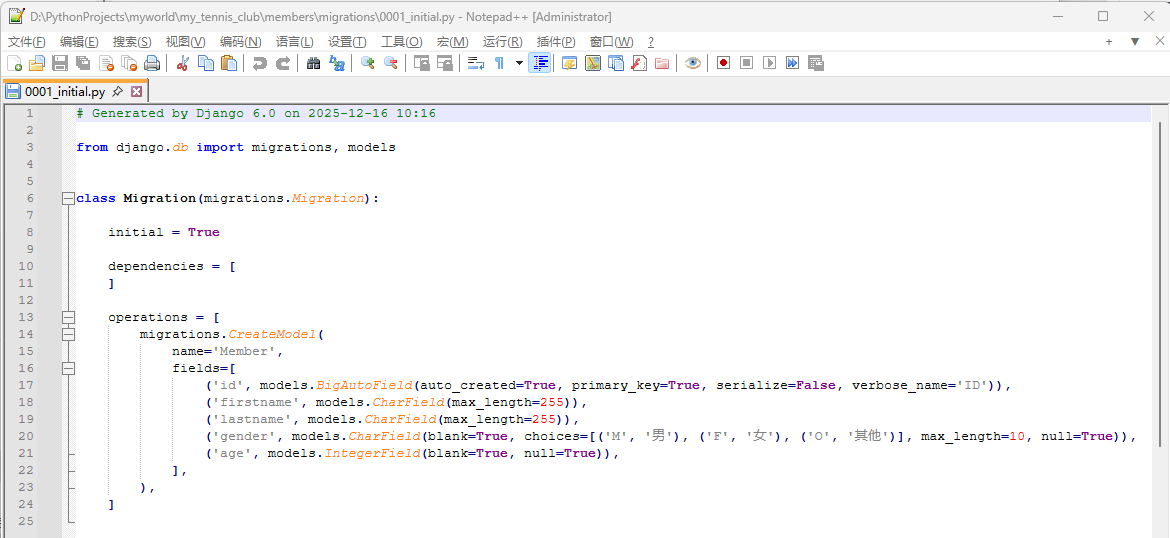Open the Function List panel icon

pyautogui.click(x=639, y=63)
